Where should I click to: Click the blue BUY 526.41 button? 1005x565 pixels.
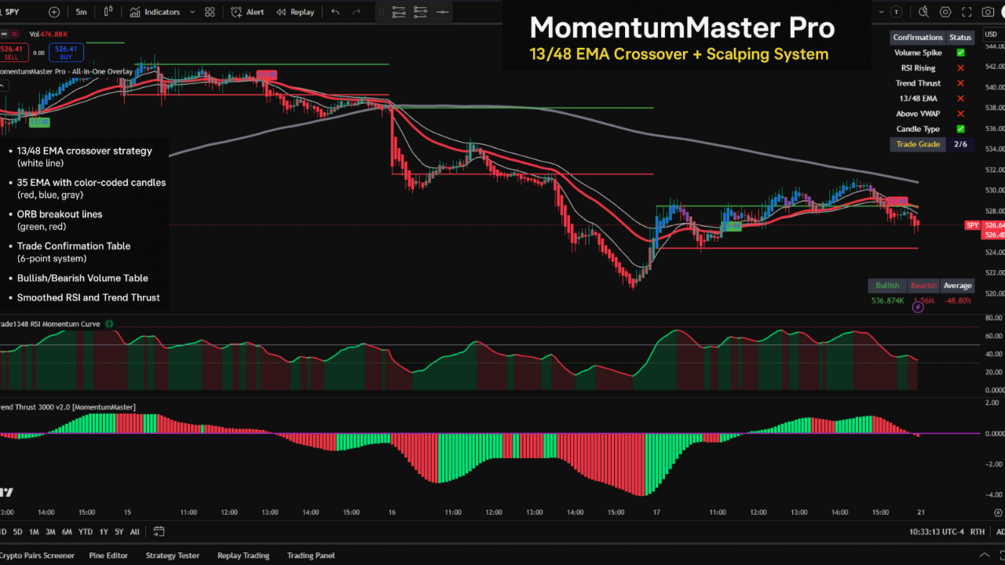65,53
